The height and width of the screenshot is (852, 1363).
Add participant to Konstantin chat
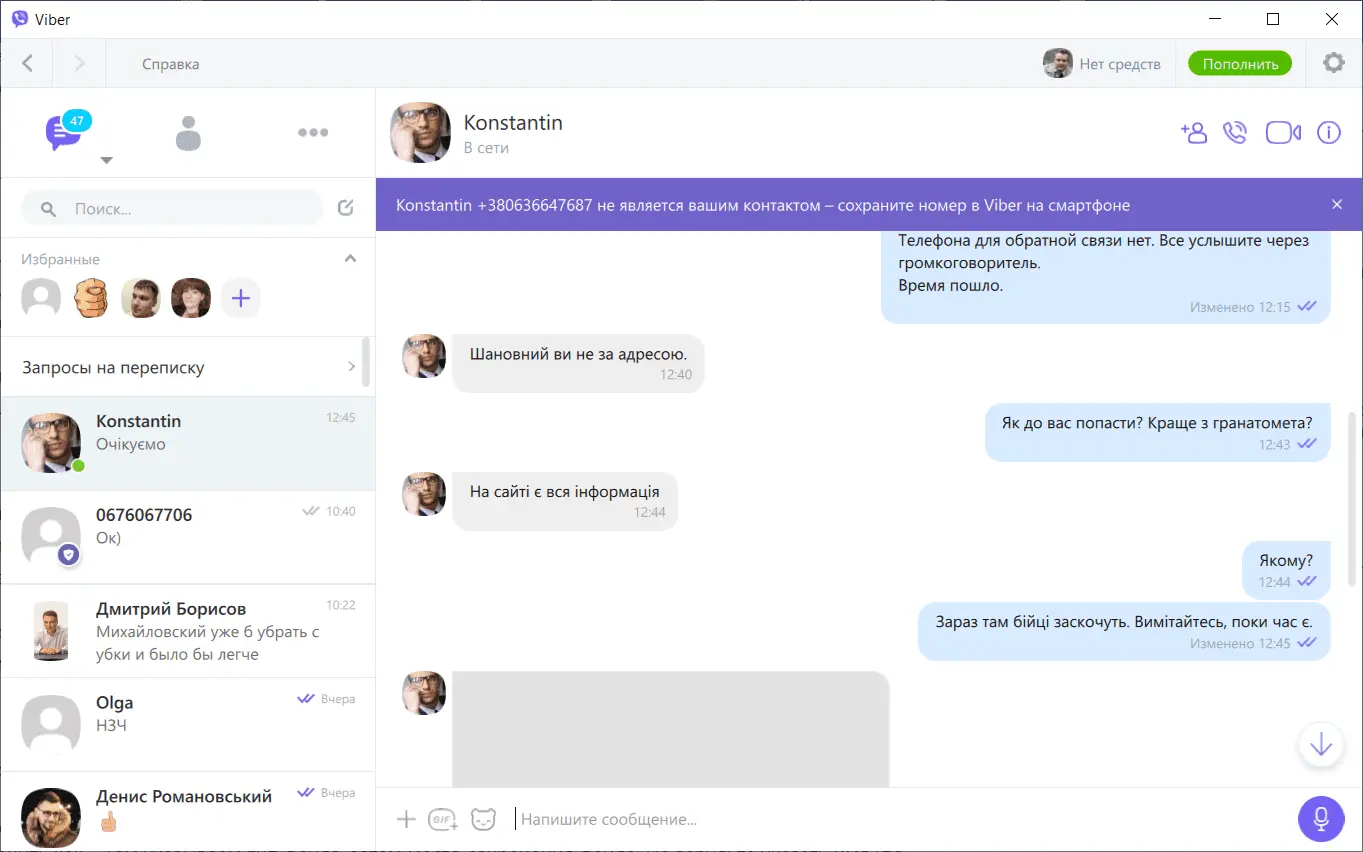[1193, 133]
